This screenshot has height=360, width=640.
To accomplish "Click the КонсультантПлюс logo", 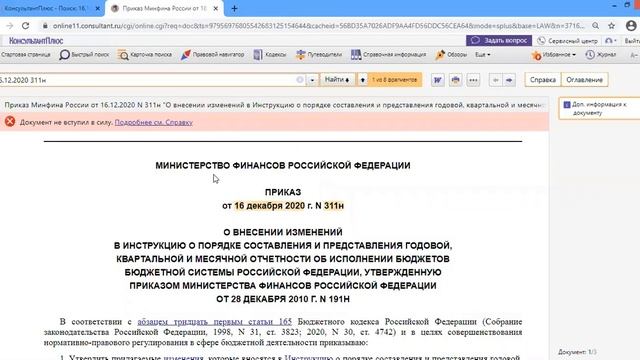I will (36, 41).
